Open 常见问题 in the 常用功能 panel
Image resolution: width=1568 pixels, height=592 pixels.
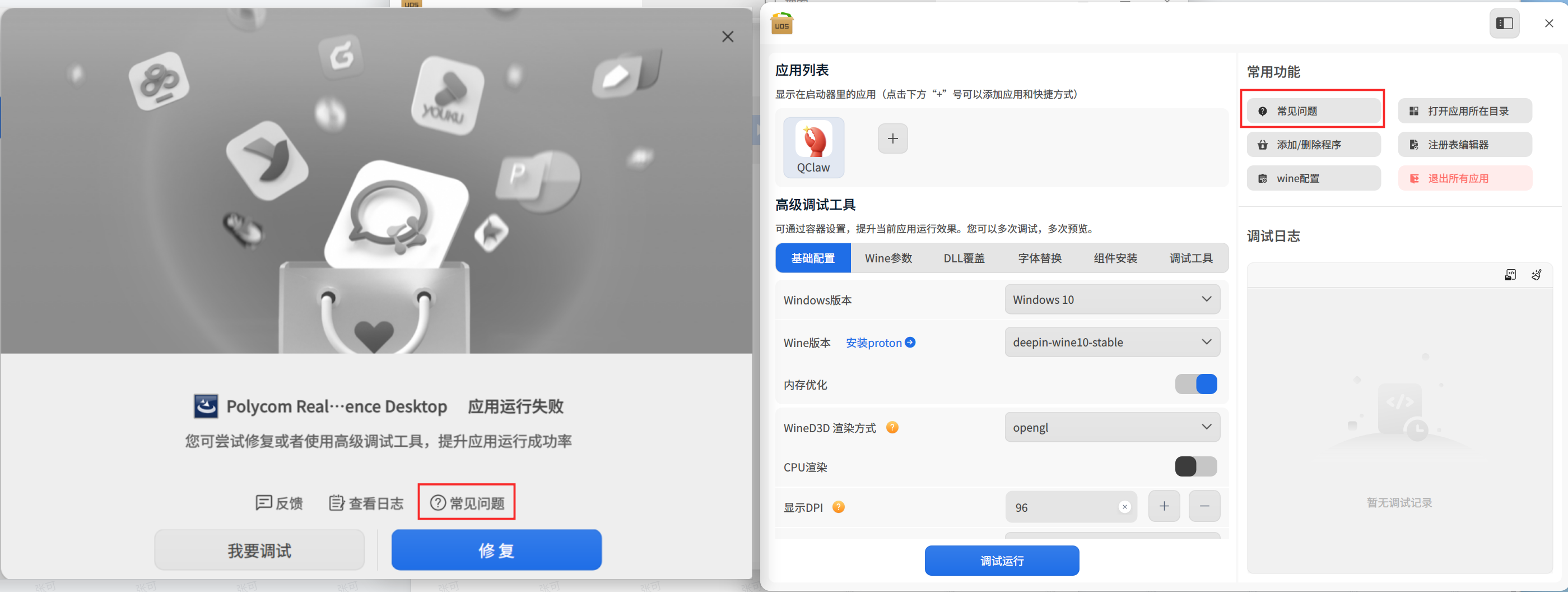point(1314,112)
